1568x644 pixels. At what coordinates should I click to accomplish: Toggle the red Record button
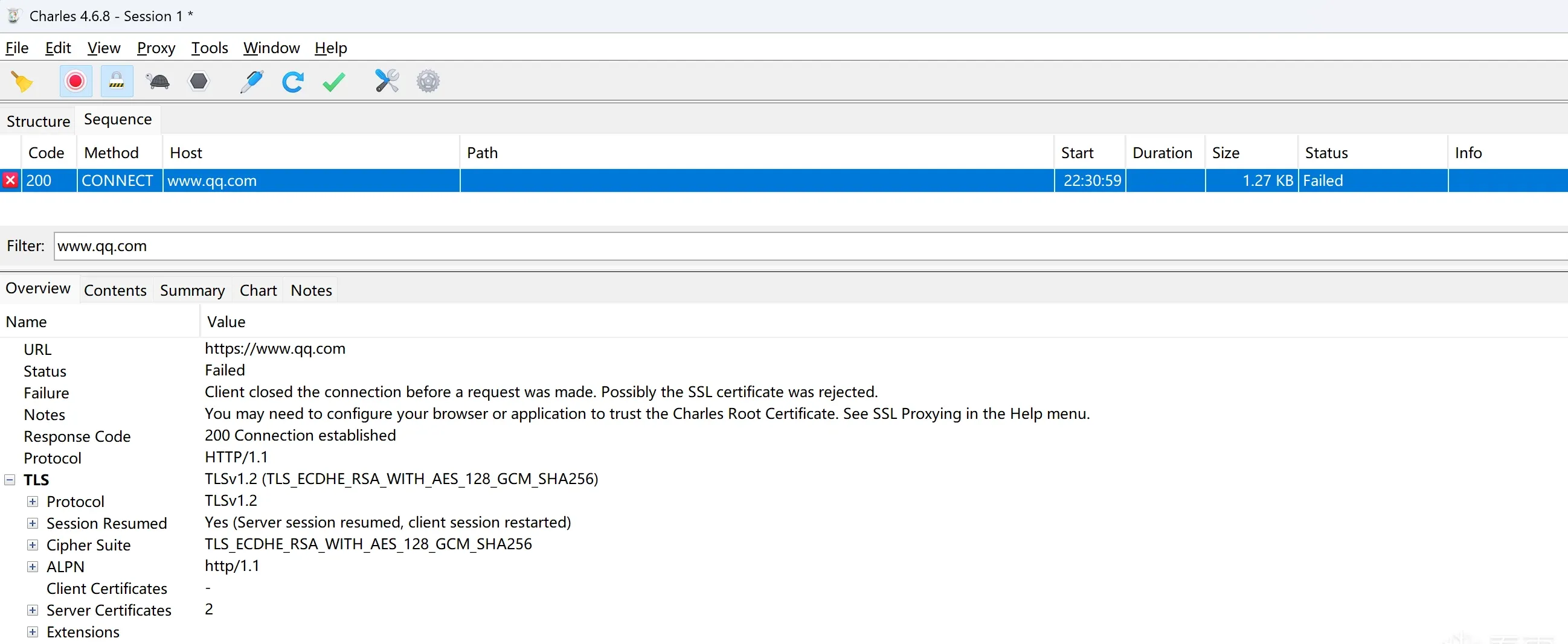(76, 81)
